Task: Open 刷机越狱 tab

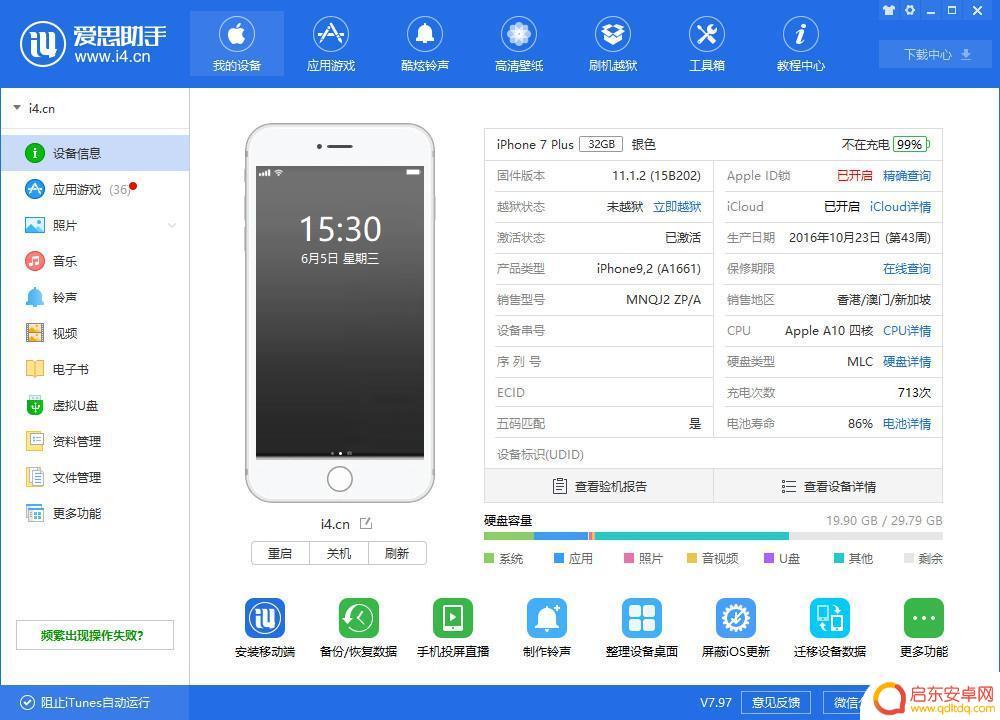Action: click(613, 43)
